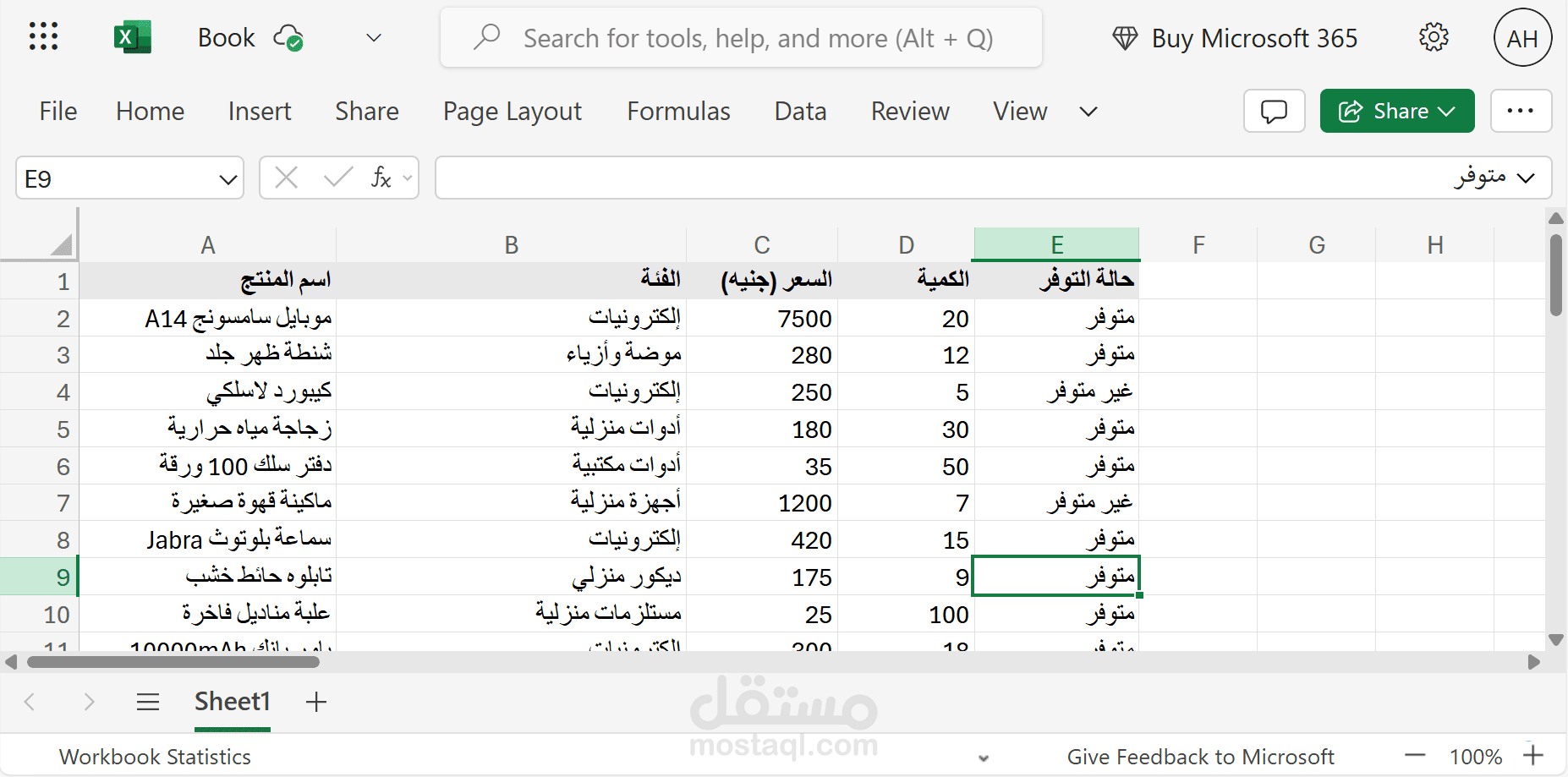Open the function dropdown next to fx
The image size is (1568, 777).
tap(408, 178)
